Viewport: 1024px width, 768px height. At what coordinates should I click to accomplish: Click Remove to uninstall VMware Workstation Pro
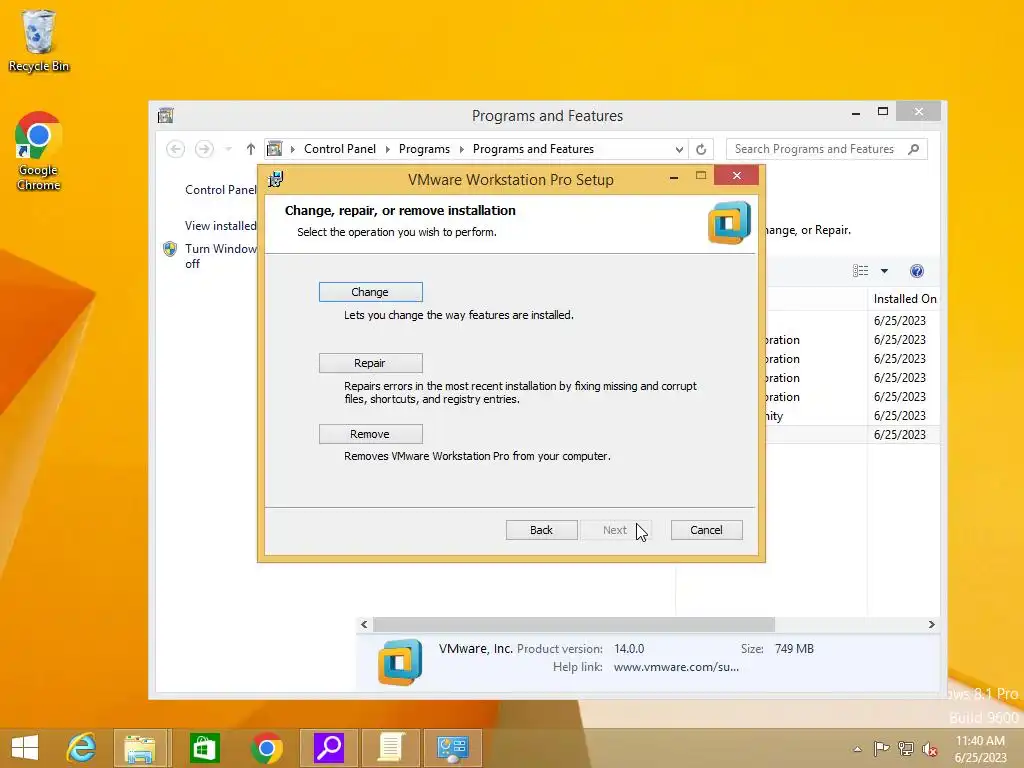[x=370, y=434]
